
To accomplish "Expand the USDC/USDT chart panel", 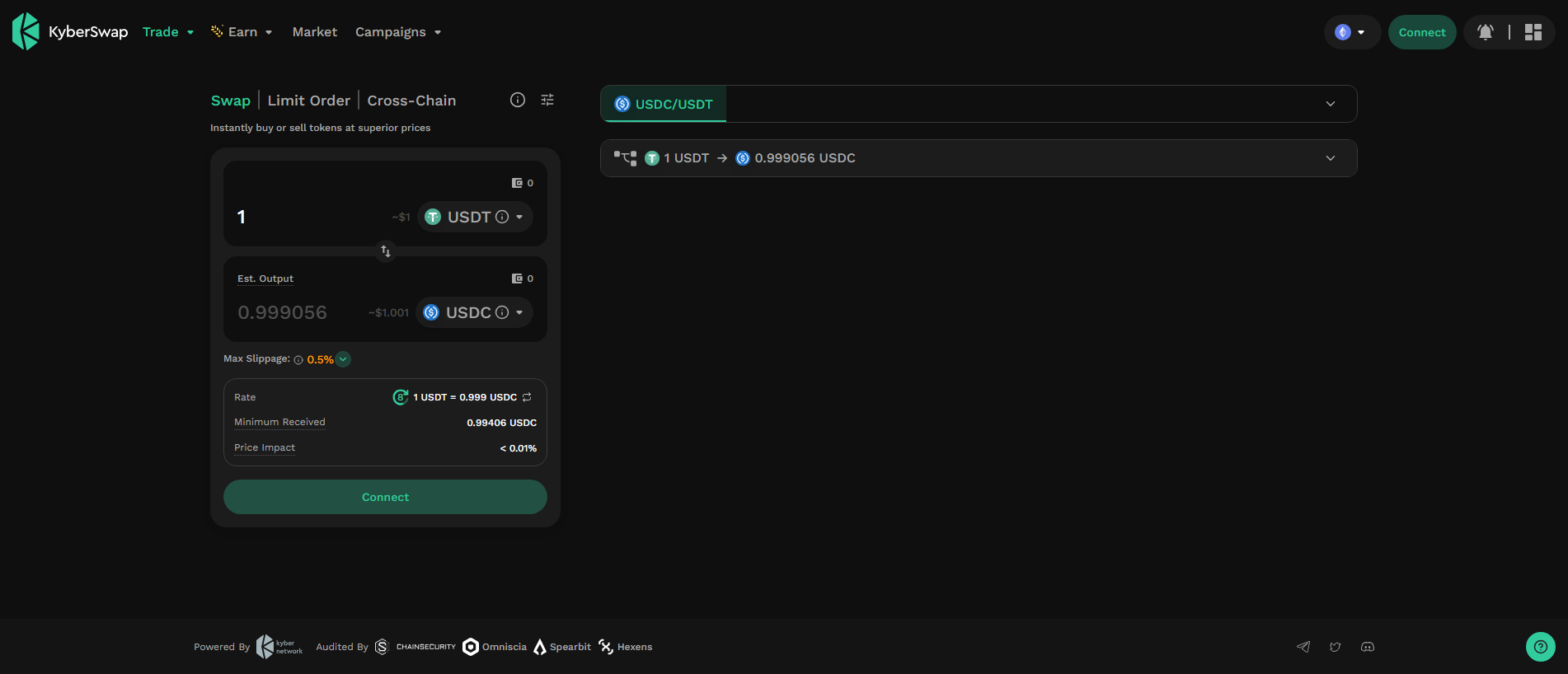I will tap(1331, 104).
